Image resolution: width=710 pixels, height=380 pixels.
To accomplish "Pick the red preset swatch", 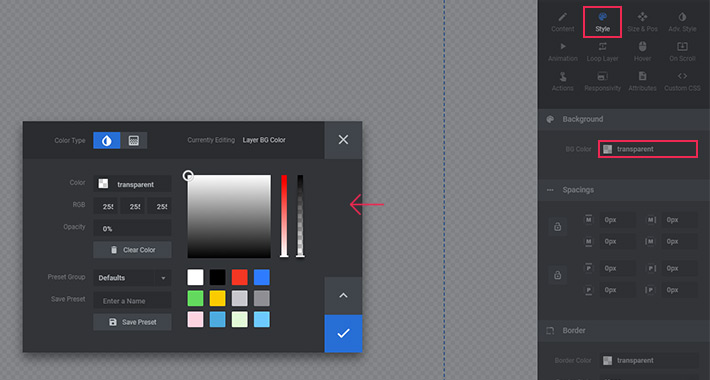I will point(240,277).
